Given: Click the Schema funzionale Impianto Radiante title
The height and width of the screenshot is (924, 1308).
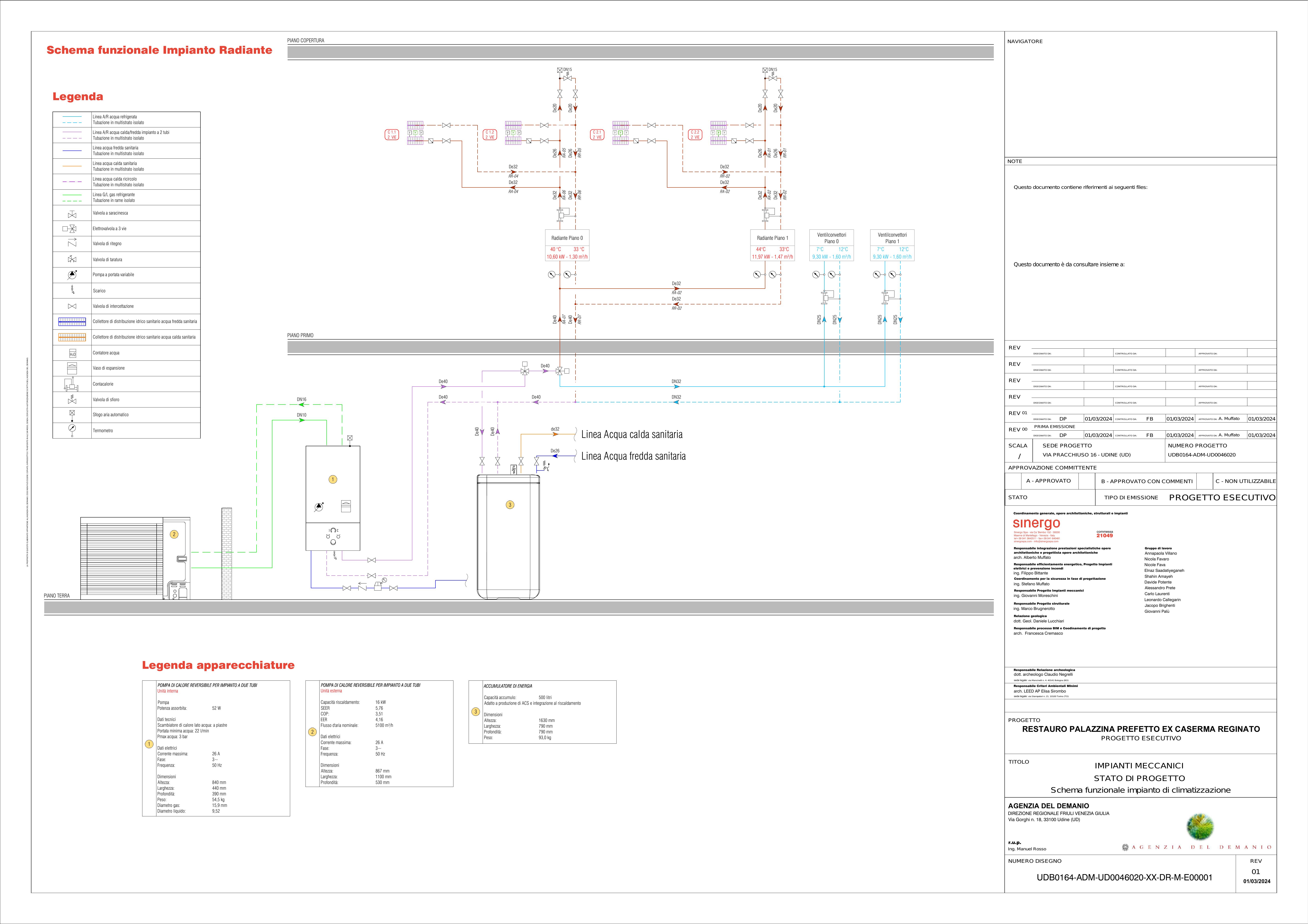Looking at the screenshot, I should tap(160, 50).
